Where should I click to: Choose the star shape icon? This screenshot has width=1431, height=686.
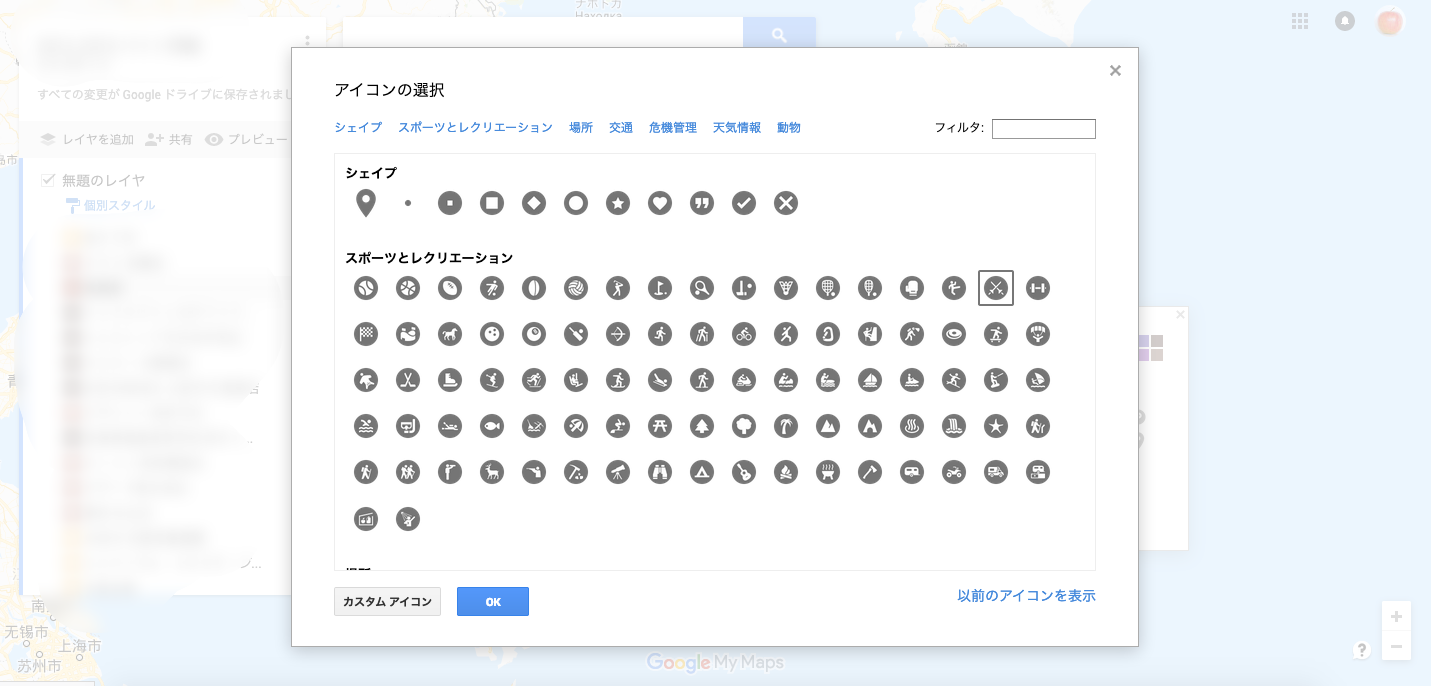[x=618, y=204]
